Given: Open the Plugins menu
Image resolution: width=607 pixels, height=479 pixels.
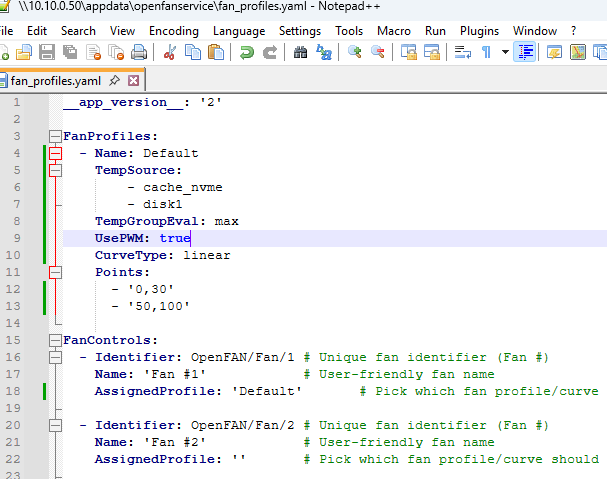Looking at the screenshot, I should click(479, 31).
